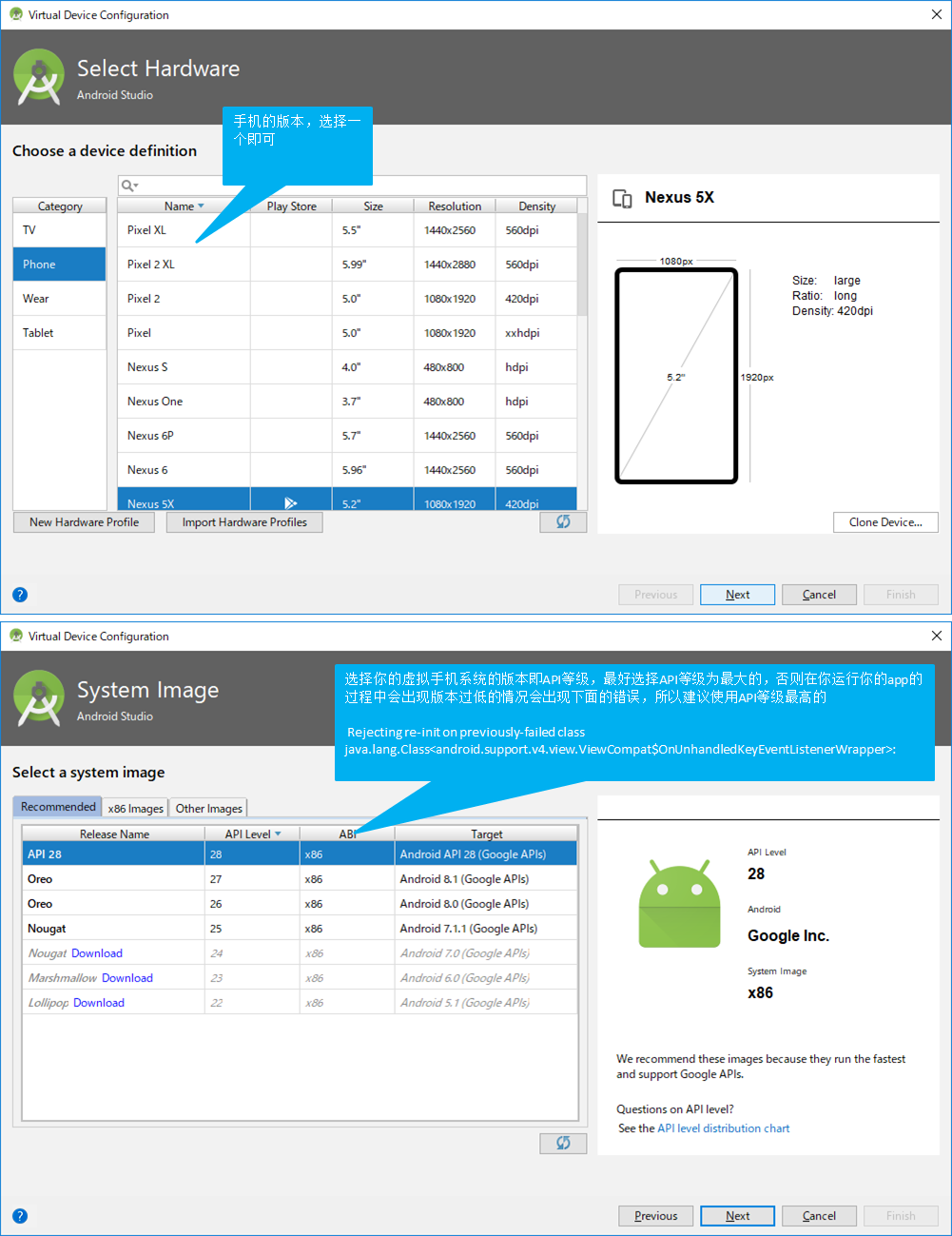This screenshot has height=1236, width=952.
Task: Click Cancel in System Image window
Action: tap(819, 1216)
